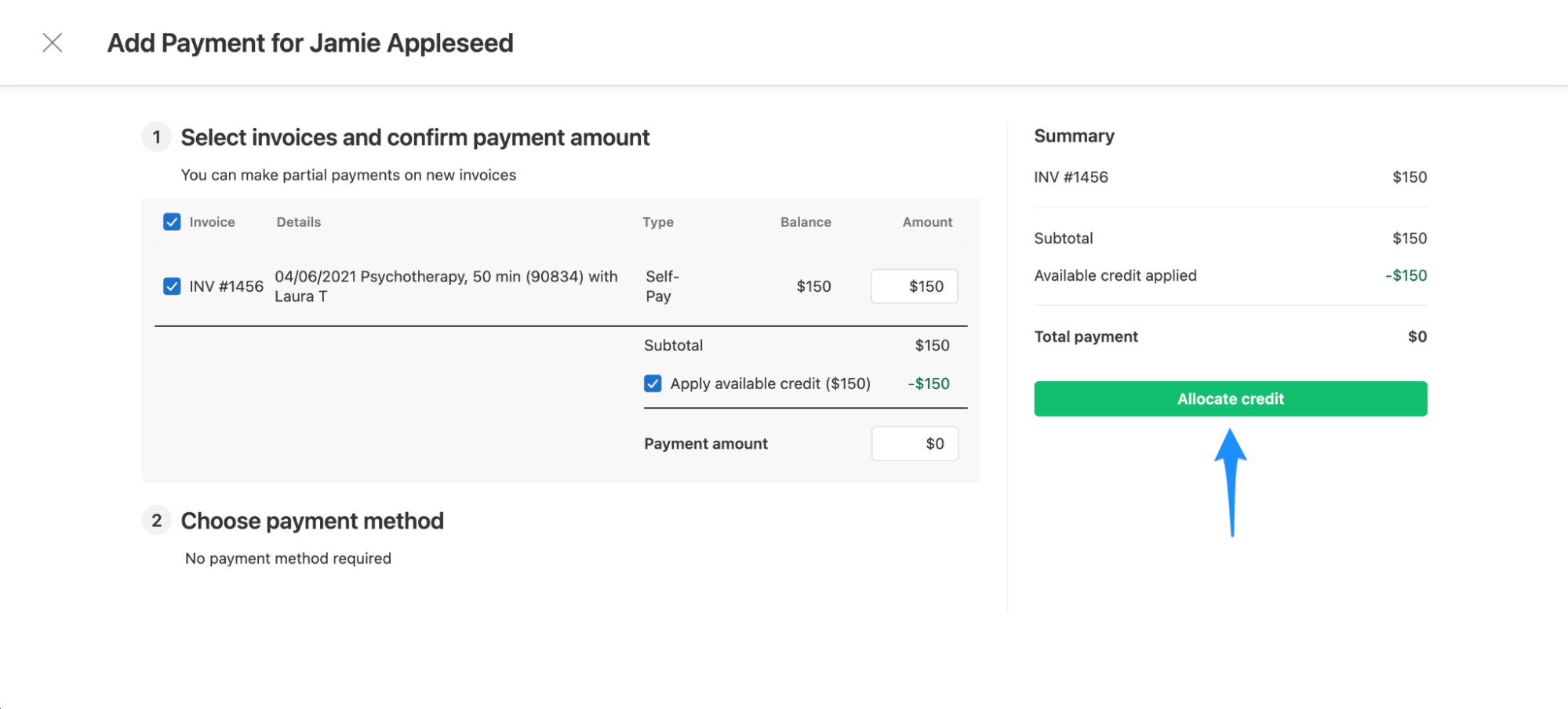Screen dimensions: 1568x709
Task: Click the $0 total payment value
Action: (x=1417, y=336)
